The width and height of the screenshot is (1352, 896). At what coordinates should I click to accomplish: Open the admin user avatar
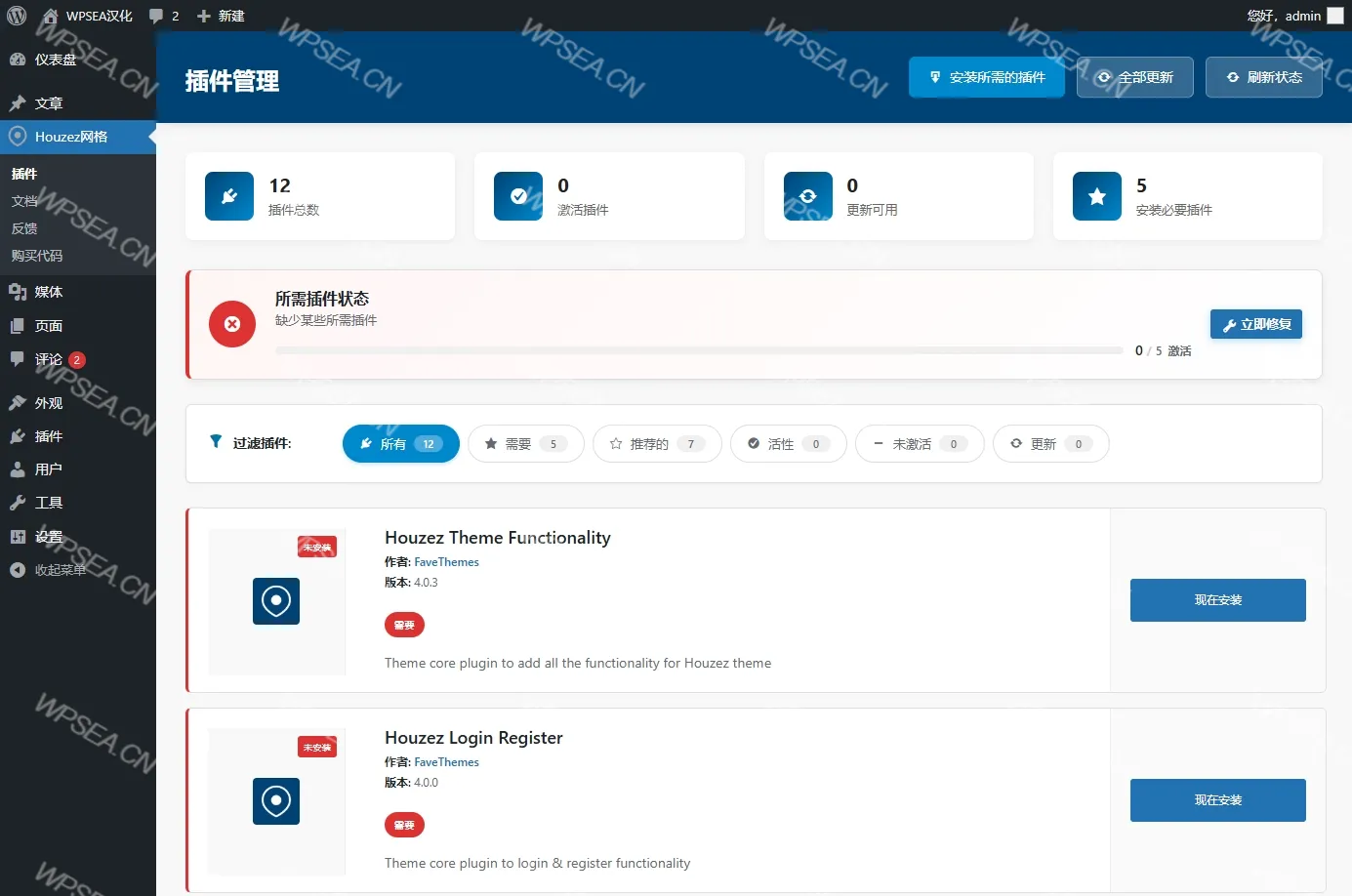coord(1335,16)
